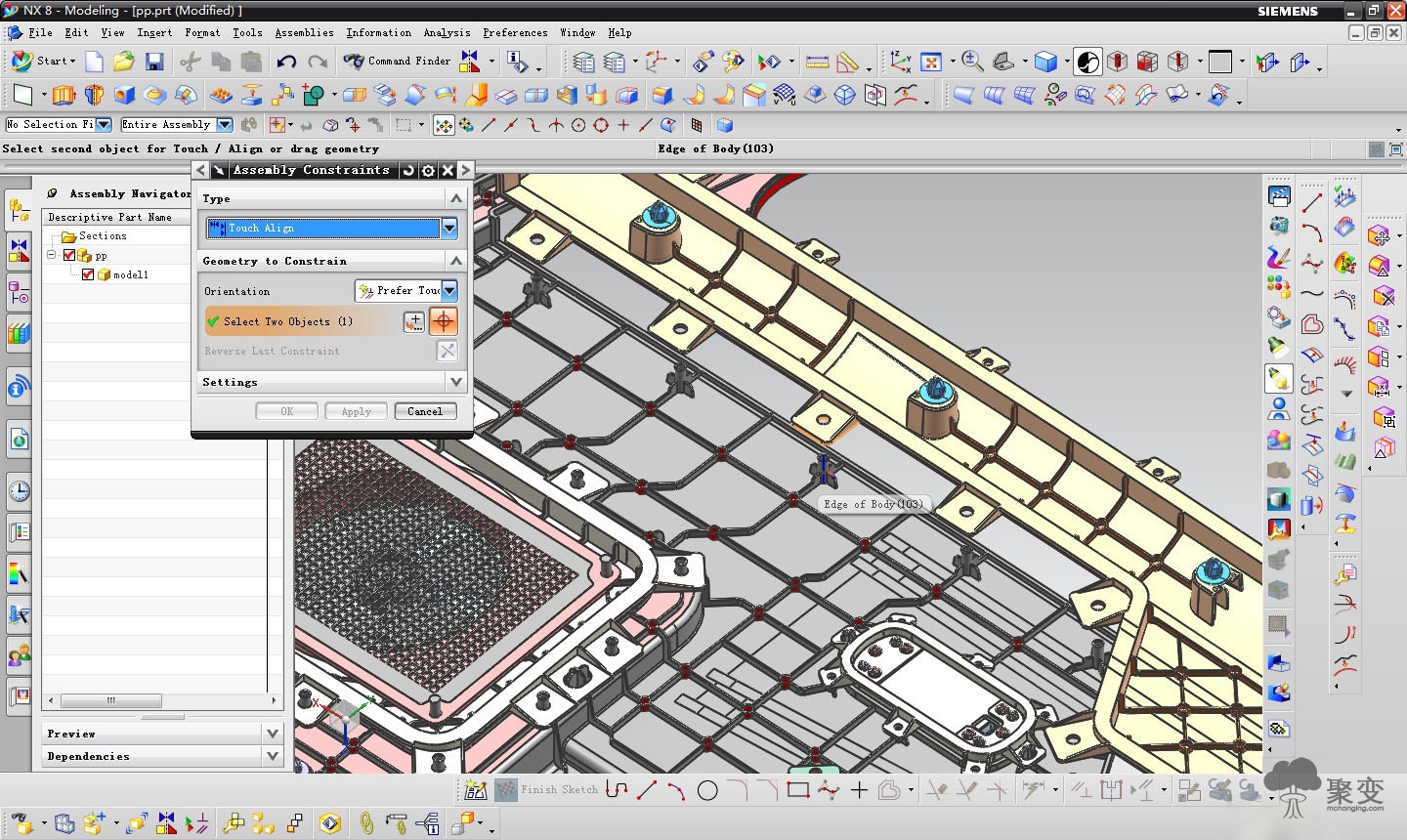Select the Revolve tool icon

(x=94, y=95)
